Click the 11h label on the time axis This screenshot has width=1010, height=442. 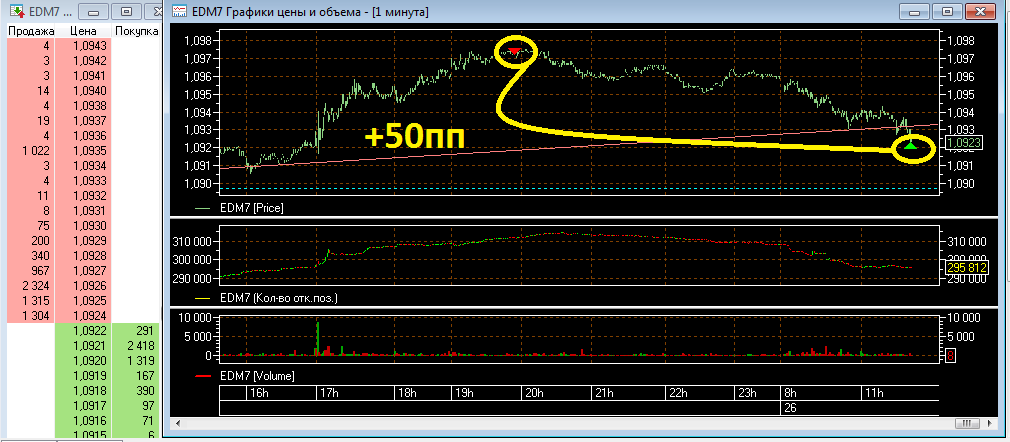tap(873, 393)
